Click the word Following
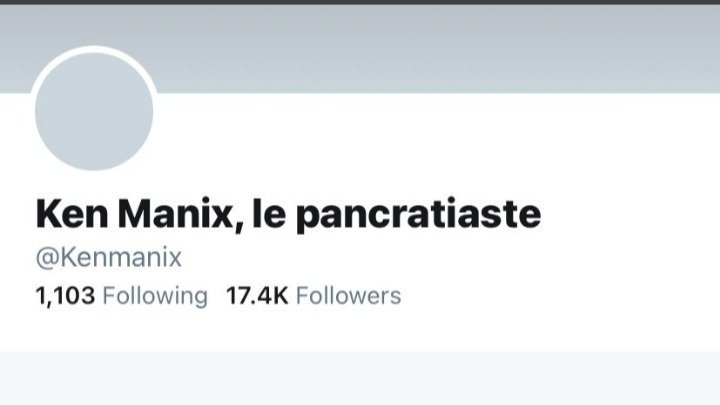Viewport: 720px width, 405px height. click(x=155, y=296)
